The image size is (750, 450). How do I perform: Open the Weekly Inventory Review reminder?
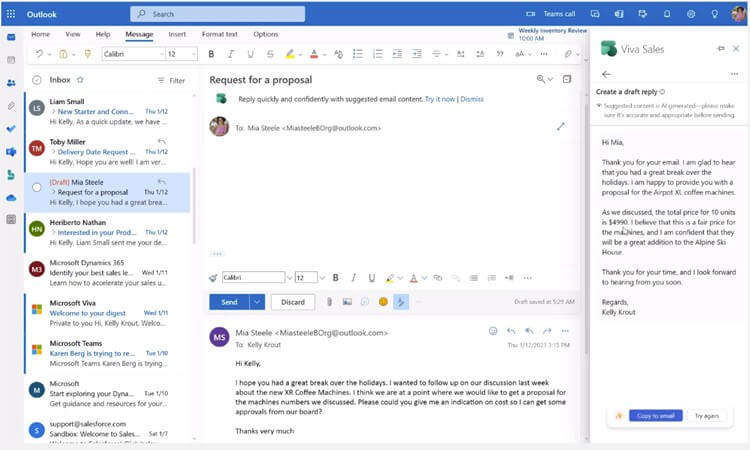(x=547, y=34)
